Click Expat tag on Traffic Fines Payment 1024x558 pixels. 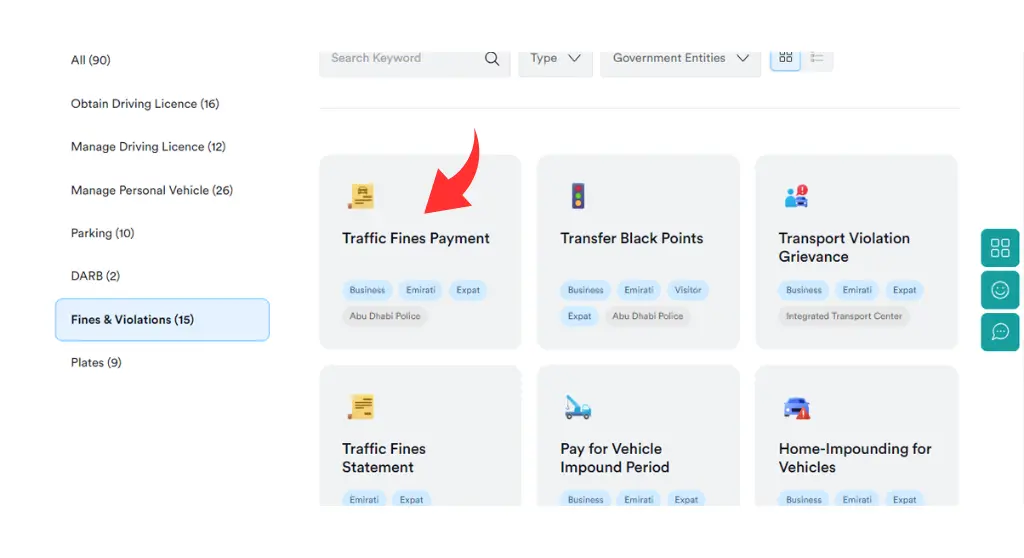pos(468,290)
